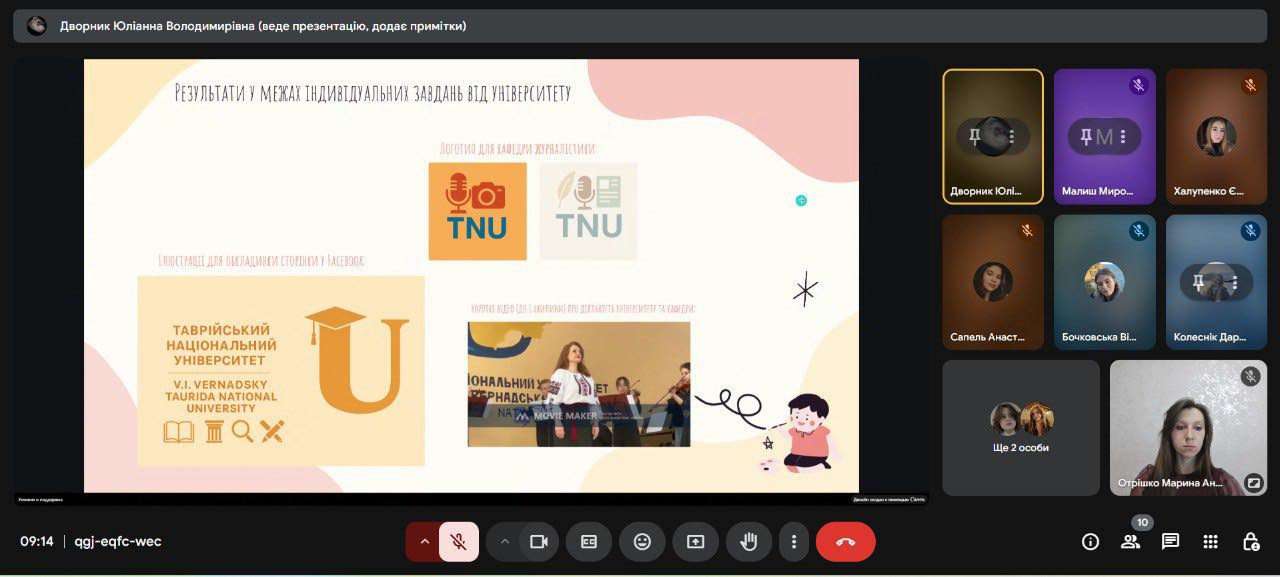Select Отрішко Марина's video tile
Viewport: 1280px width, 577px height.
(1188, 428)
